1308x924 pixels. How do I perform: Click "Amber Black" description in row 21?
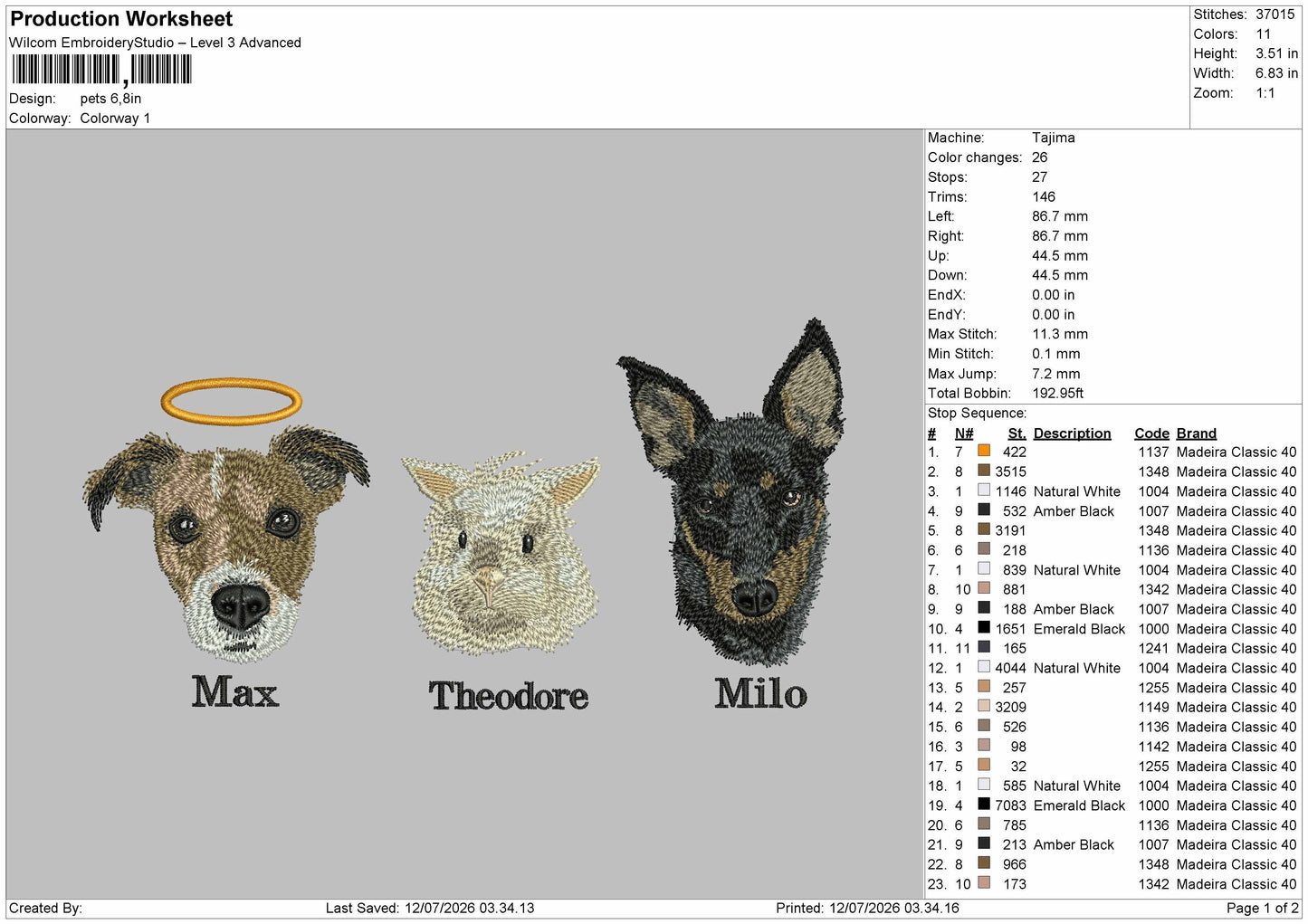(1074, 844)
